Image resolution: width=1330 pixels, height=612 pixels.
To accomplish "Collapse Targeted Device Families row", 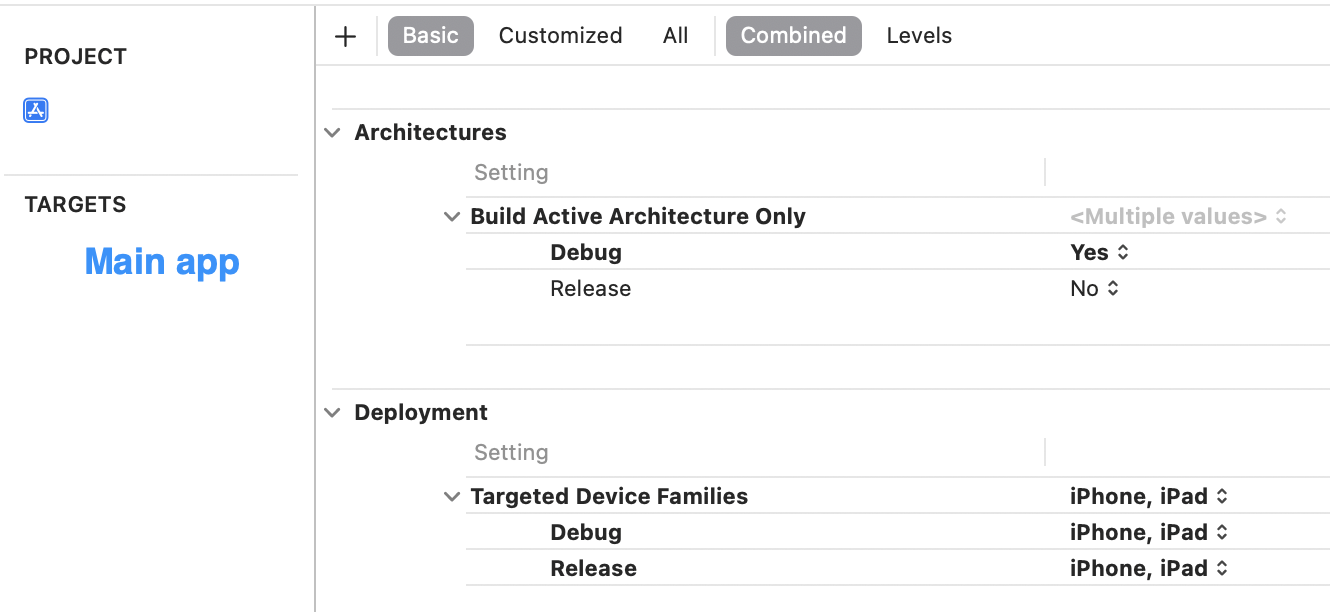I will point(452,497).
